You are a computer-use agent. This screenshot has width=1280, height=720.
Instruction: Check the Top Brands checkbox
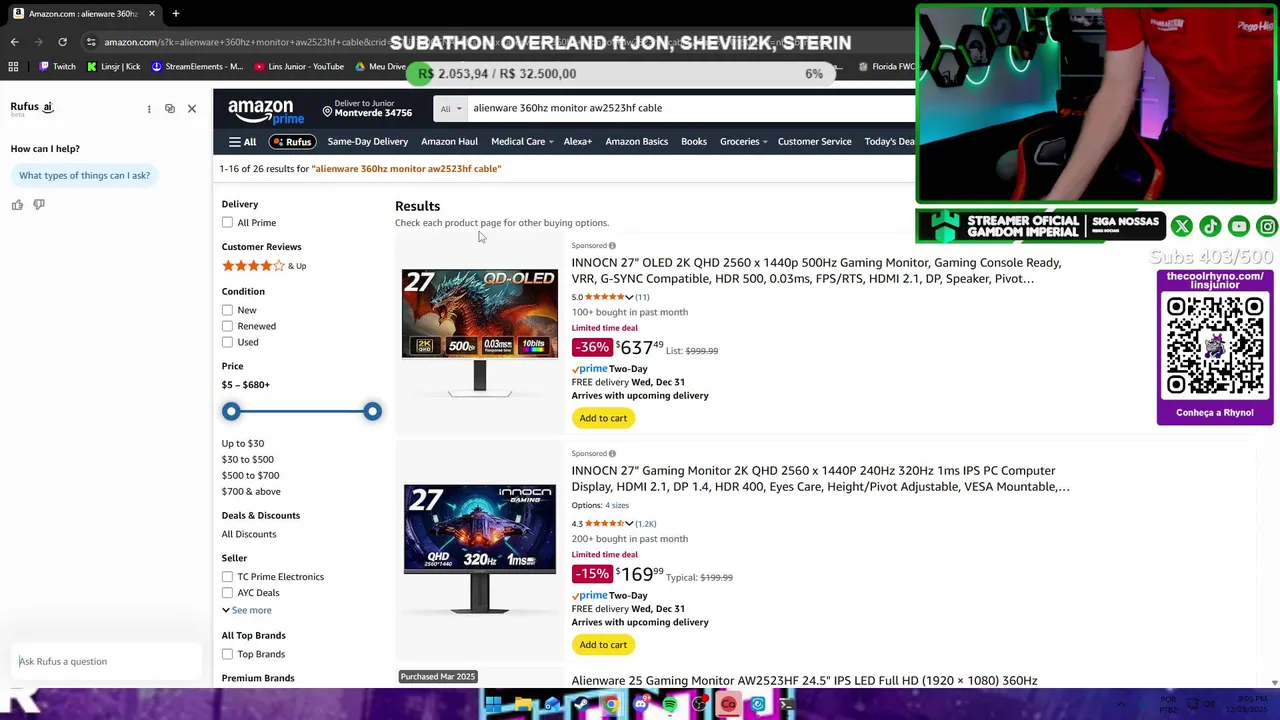coord(227,654)
